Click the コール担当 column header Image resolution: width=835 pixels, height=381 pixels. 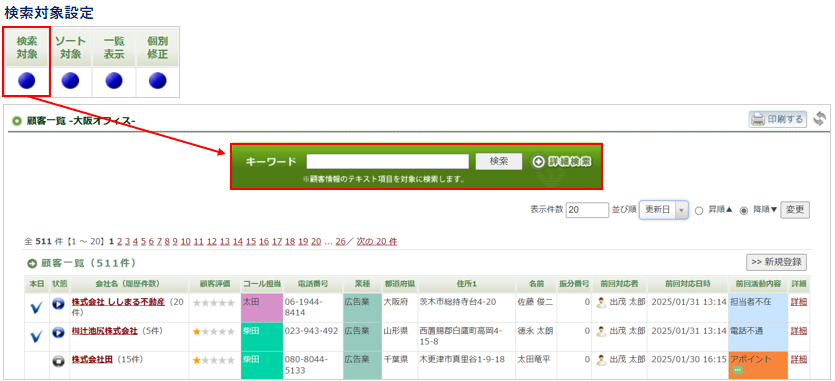point(261,284)
